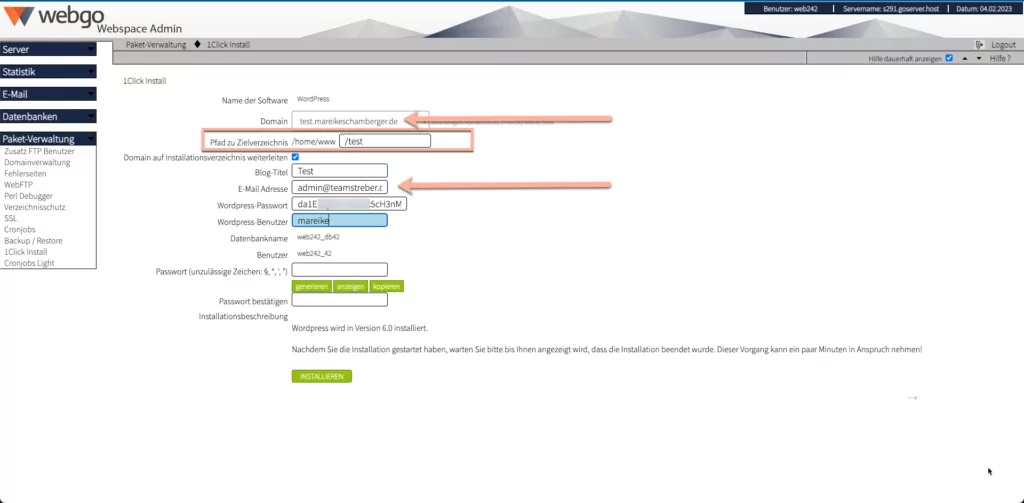Toggle Hilfe dauerhaft anzeigen checkbox

click(949, 58)
